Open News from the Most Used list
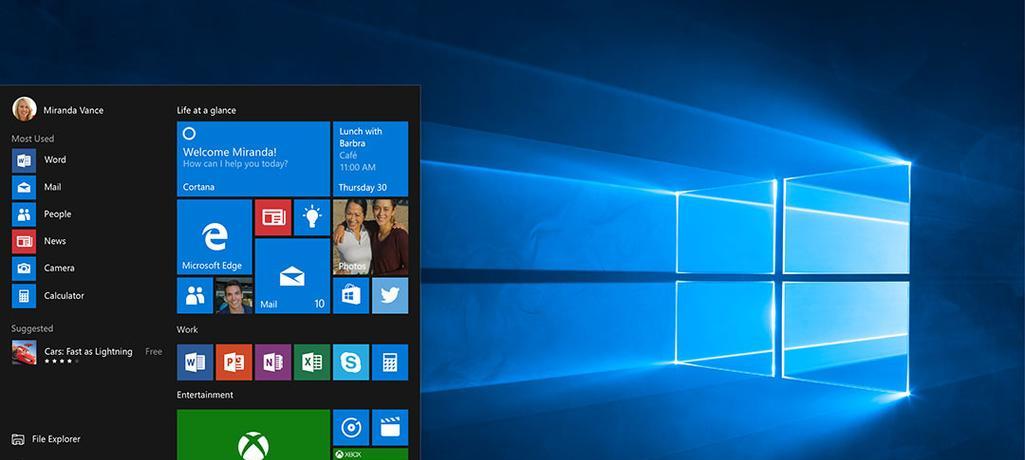1025x460 pixels. click(39, 241)
